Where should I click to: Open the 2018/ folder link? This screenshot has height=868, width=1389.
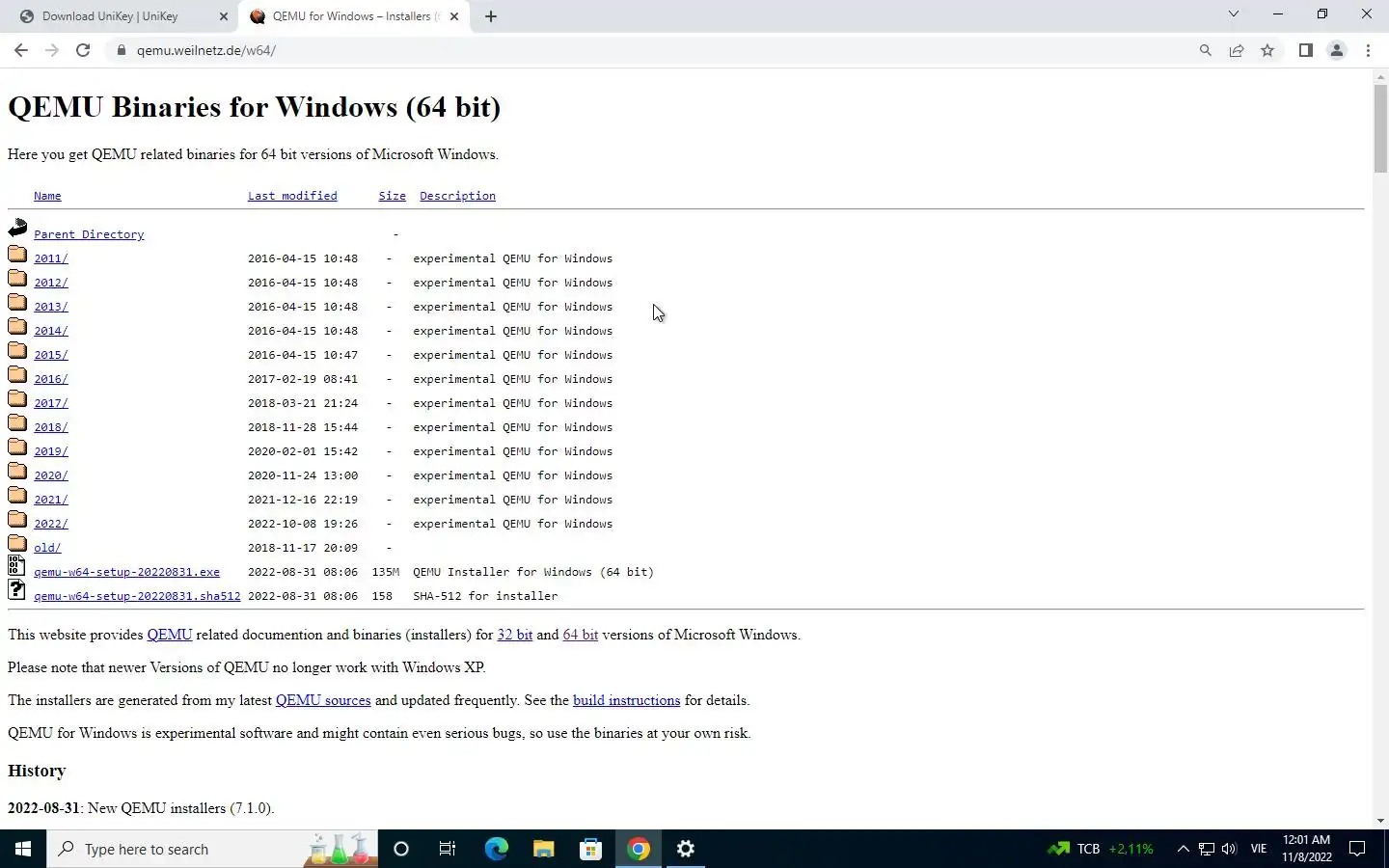click(x=51, y=427)
